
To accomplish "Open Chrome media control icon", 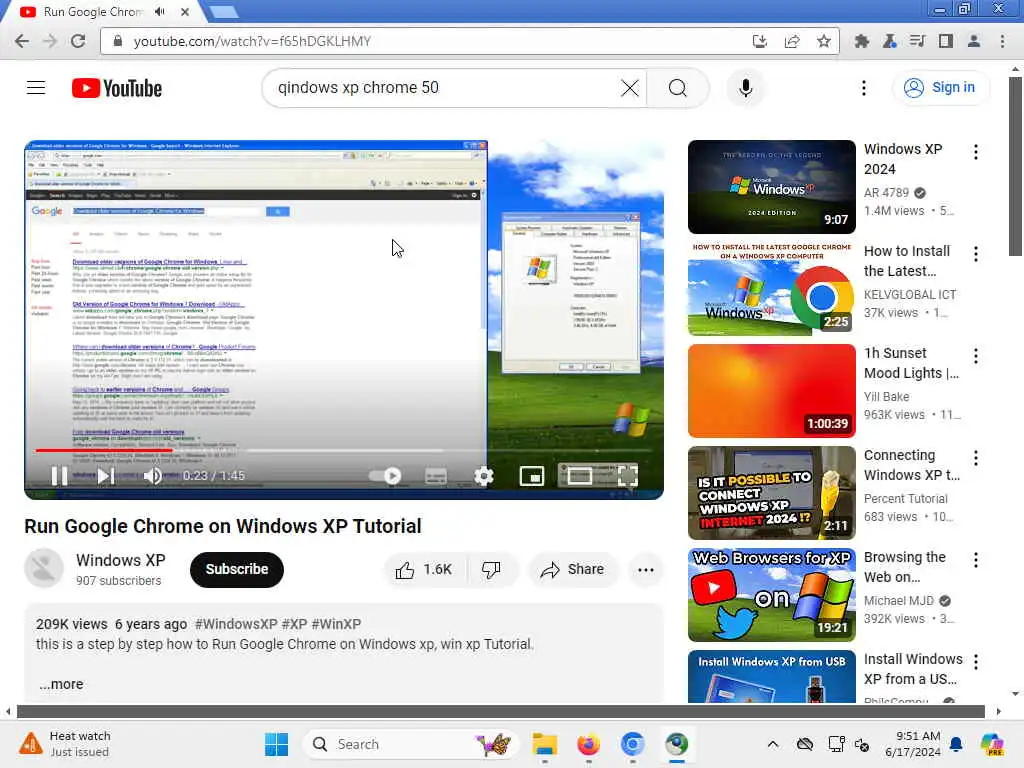I will coord(917,41).
